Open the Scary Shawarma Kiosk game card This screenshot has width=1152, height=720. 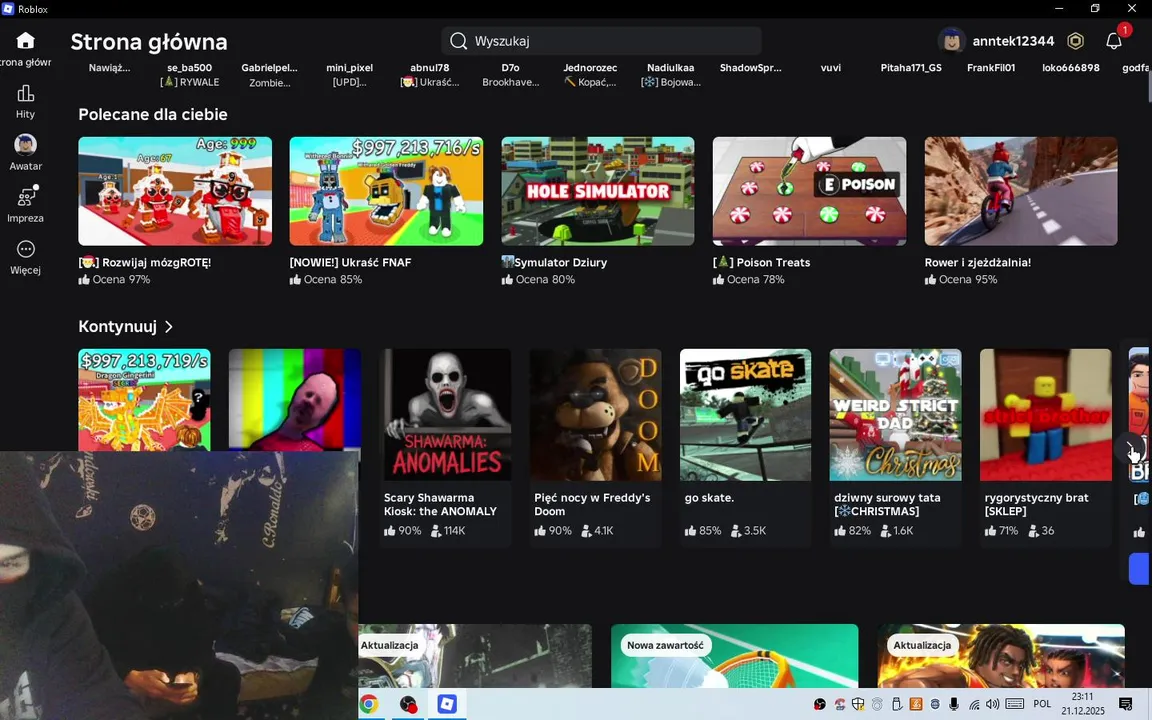(445, 446)
